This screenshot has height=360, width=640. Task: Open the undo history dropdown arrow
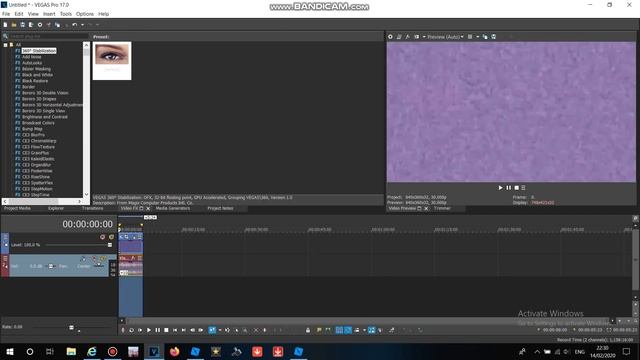tap(82, 25)
